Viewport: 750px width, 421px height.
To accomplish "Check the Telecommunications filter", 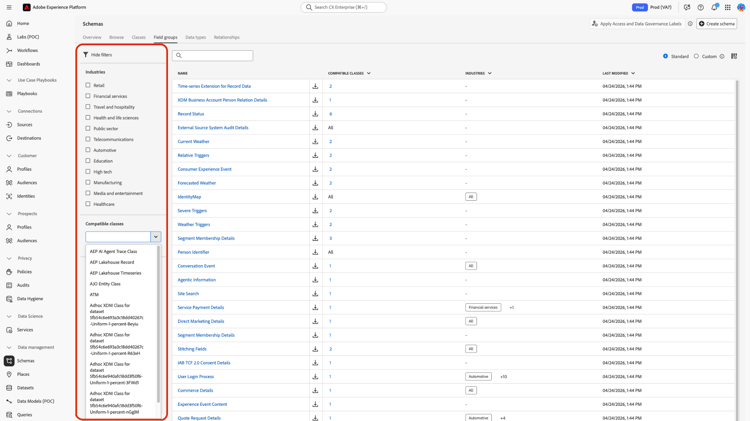I will pos(88,139).
